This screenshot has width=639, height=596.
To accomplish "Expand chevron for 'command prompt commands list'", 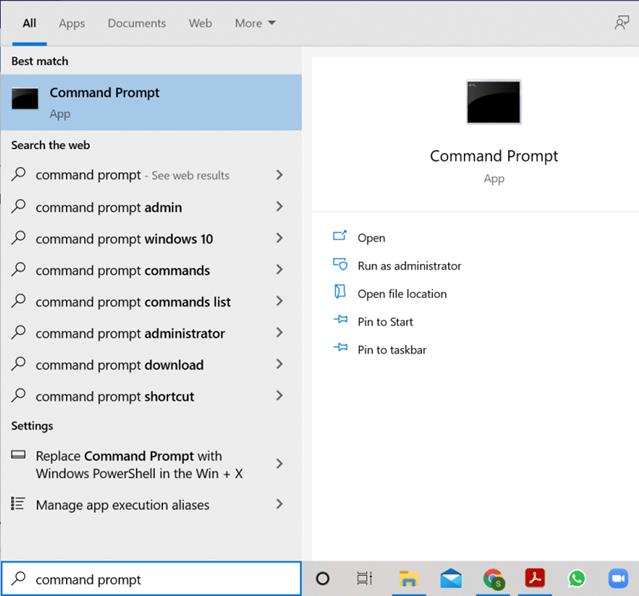I will (279, 301).
